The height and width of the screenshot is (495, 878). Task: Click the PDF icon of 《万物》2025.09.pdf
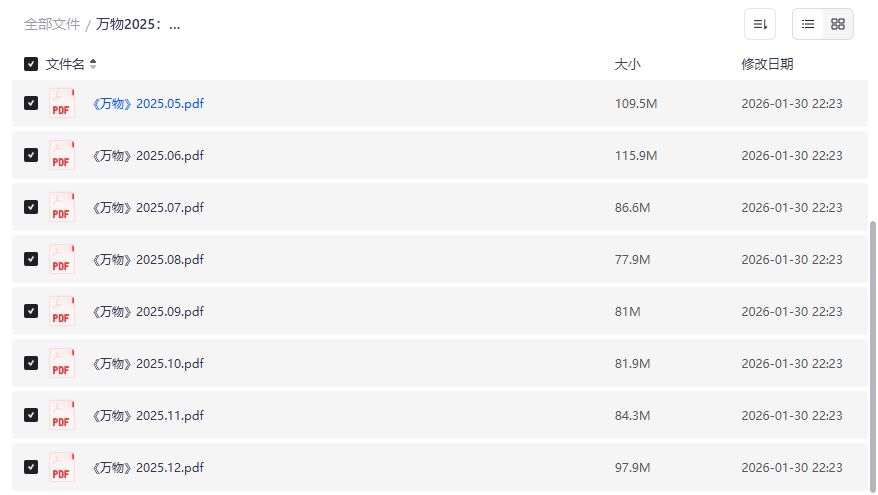click(62, 311)
